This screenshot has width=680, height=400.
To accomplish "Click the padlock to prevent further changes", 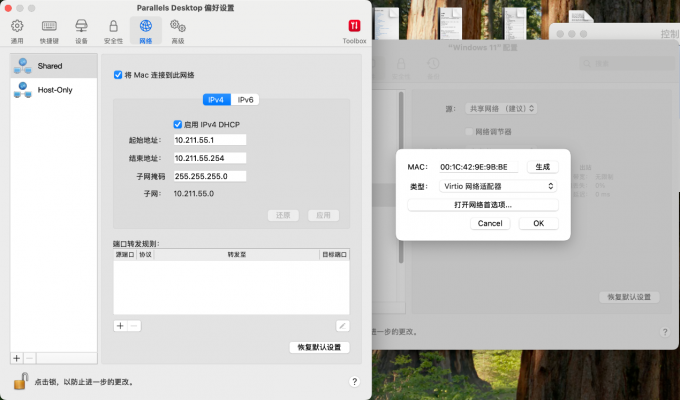I will pos(21,381).
